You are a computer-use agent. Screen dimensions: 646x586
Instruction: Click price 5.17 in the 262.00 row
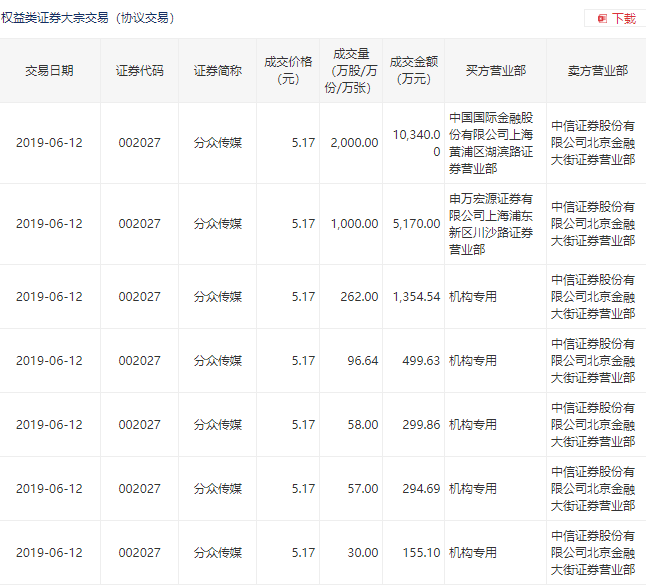pyautogui.click(x=304, y=297)
